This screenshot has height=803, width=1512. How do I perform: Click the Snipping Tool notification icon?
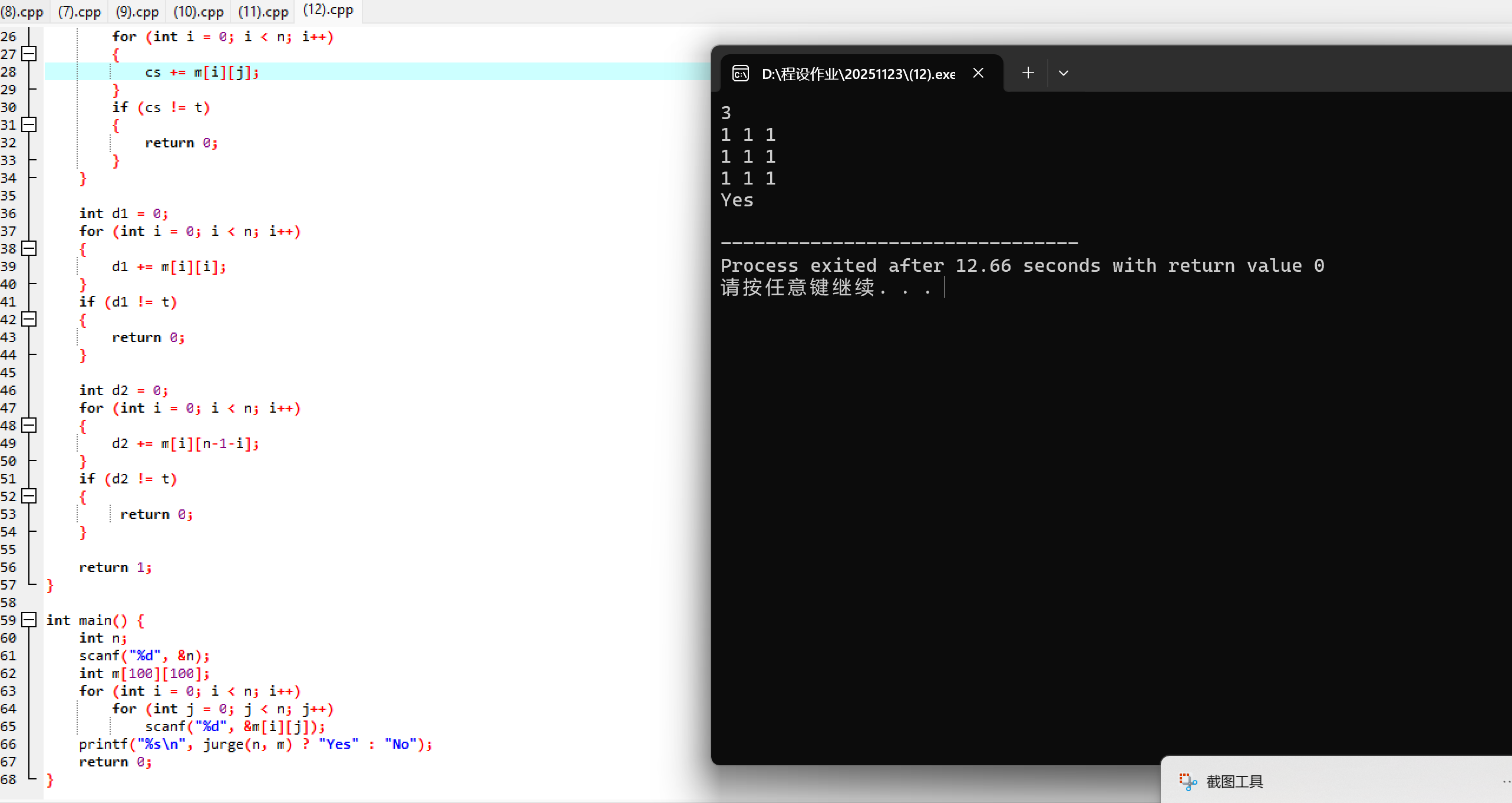[1188, 782]
